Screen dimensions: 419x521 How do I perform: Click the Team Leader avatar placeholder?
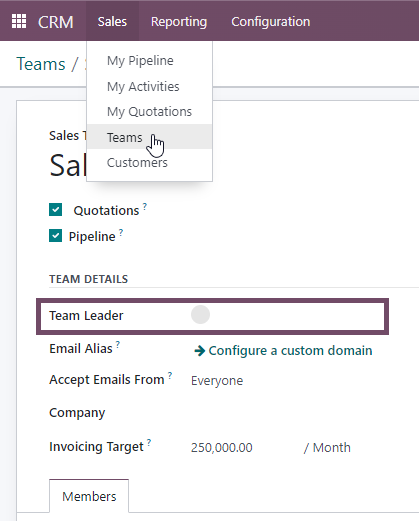(x=200, y=314)
